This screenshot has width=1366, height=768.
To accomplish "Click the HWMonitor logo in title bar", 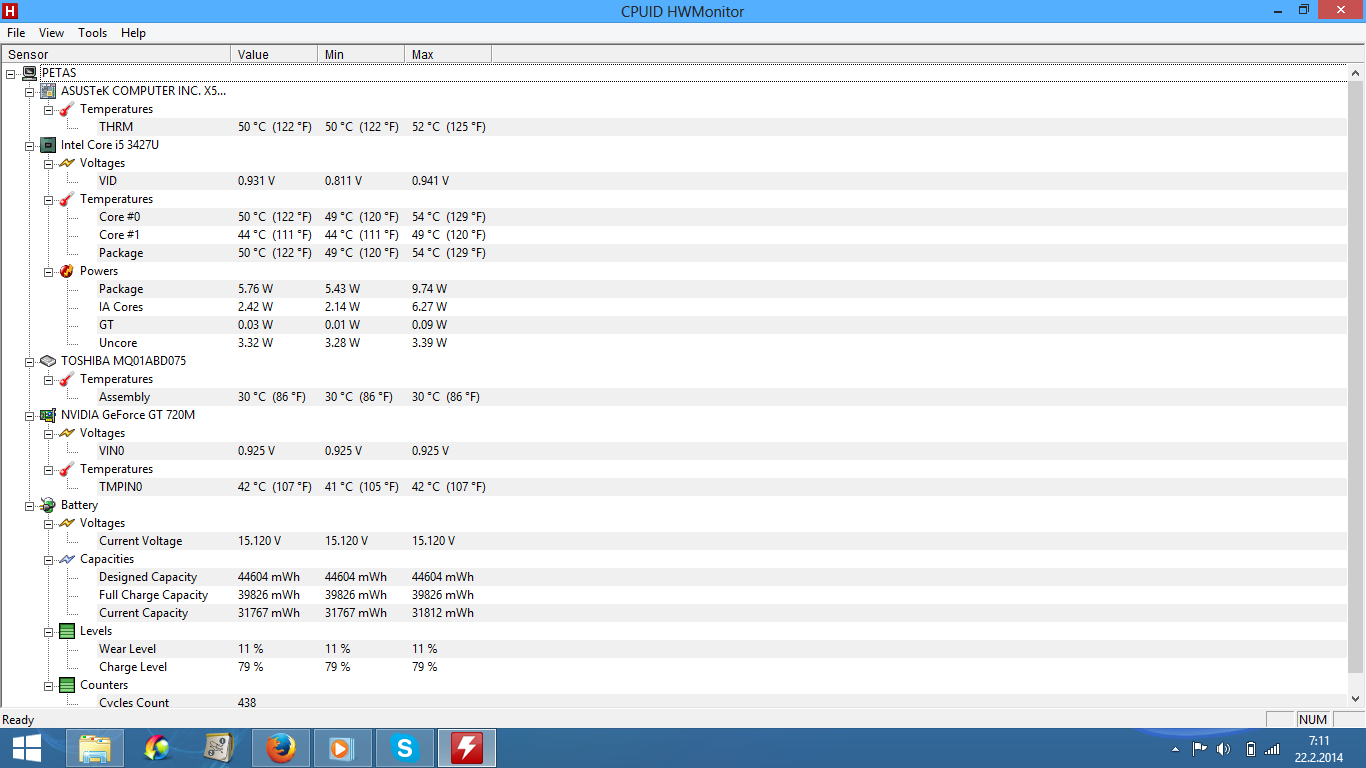I will [x=12, y=11].
